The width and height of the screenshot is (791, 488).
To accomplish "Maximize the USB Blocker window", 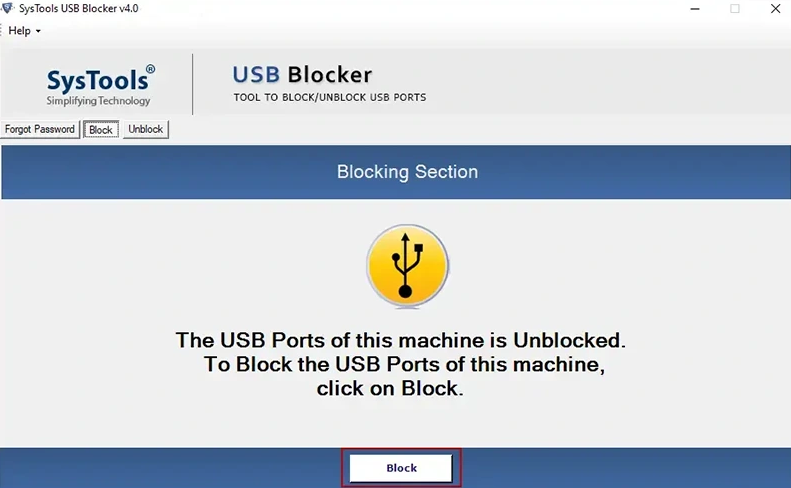I will pyautogui.click(x=735, y=9).
